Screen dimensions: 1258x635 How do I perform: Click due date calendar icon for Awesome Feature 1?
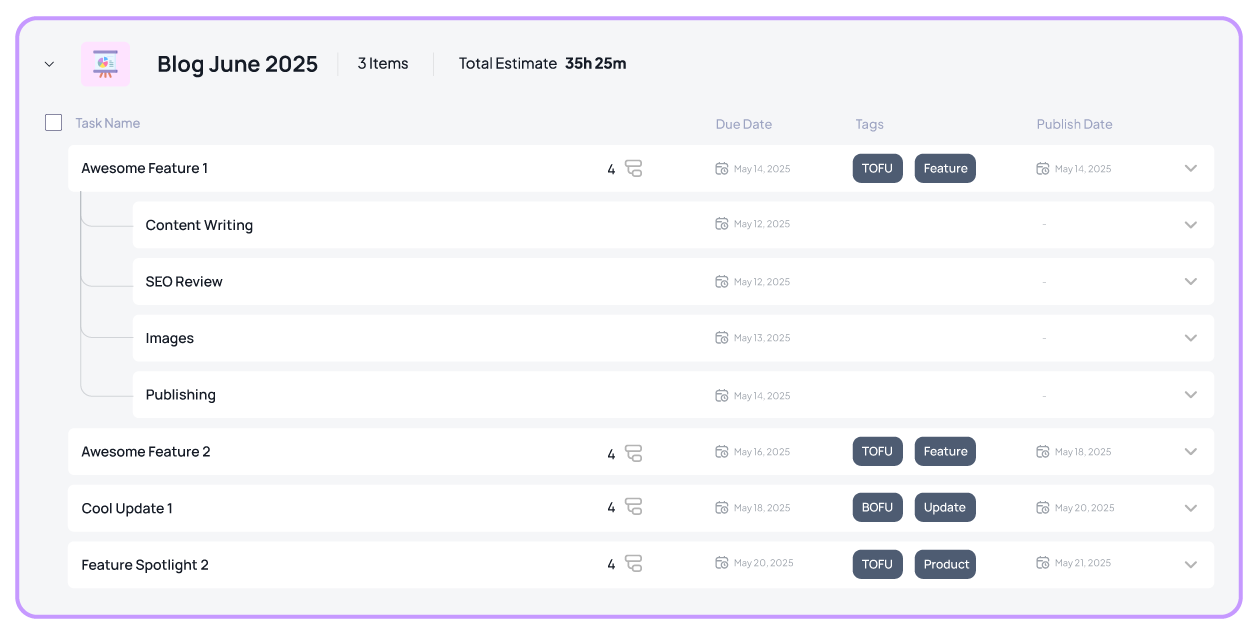coord(722,168)
